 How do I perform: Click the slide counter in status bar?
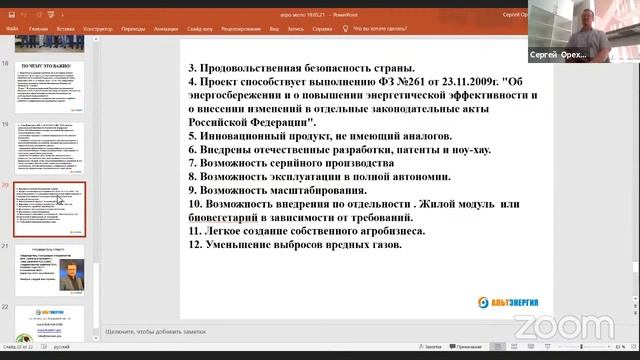click(x=18, y=347)
